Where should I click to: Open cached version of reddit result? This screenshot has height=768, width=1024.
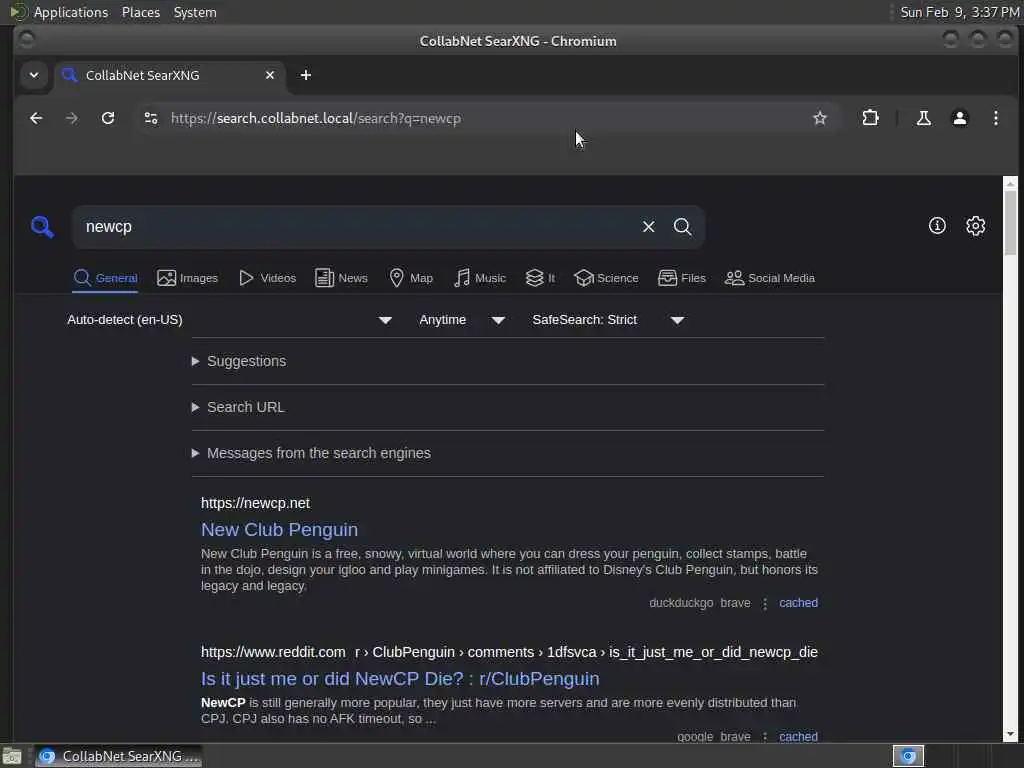tap(798, 736)
